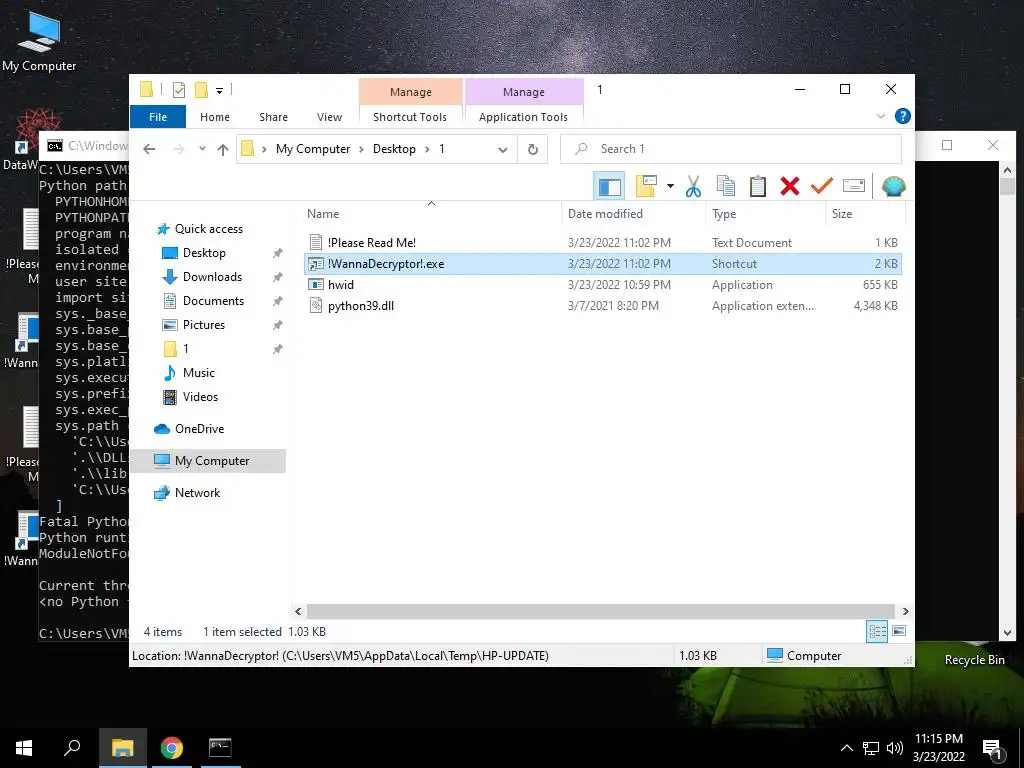
Task: Click the Cut scissors icon
Action: [693, 187]
